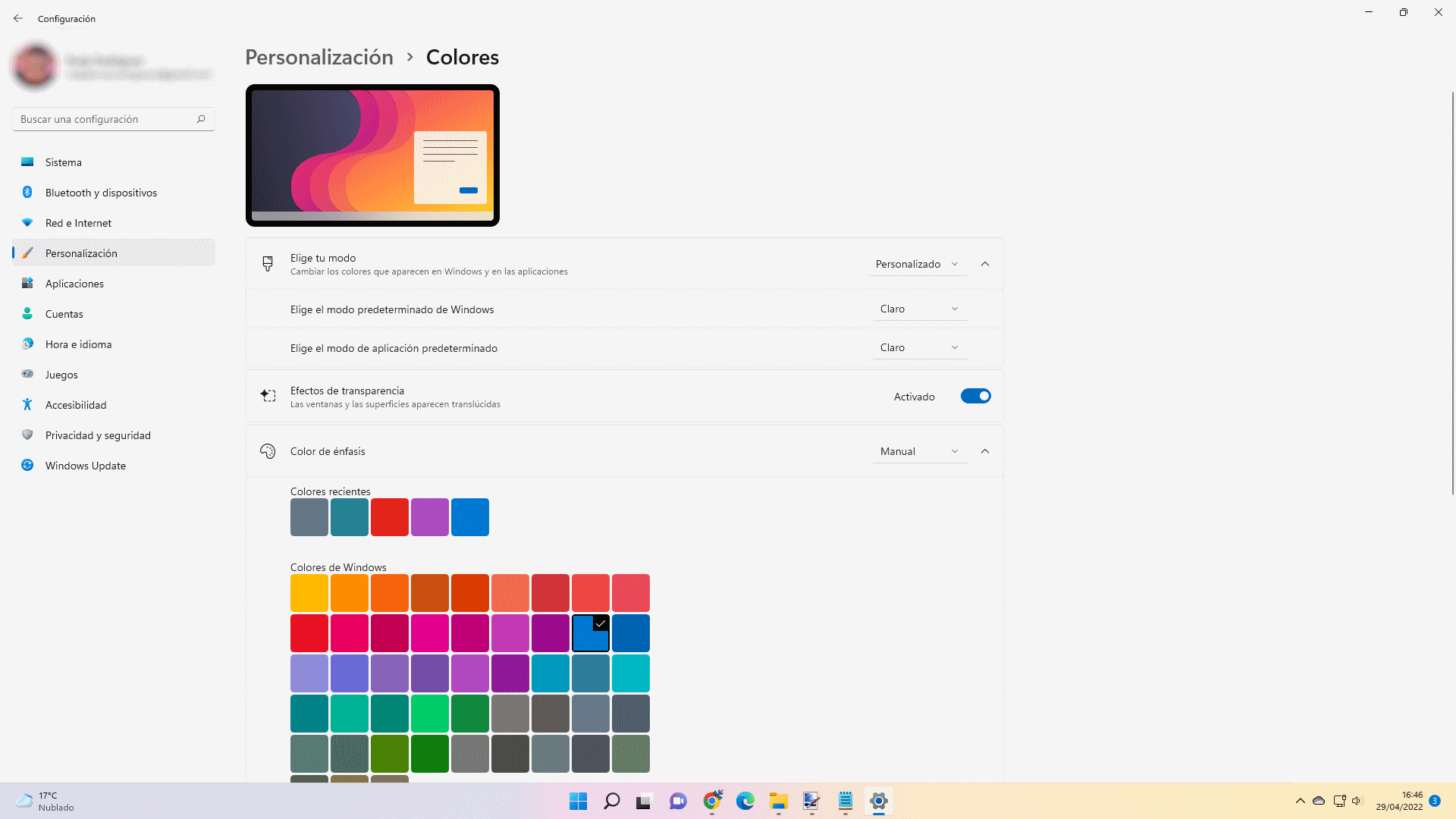Click the Hora e idioma clock icon

pyautogui.click(x=27, y=344)
